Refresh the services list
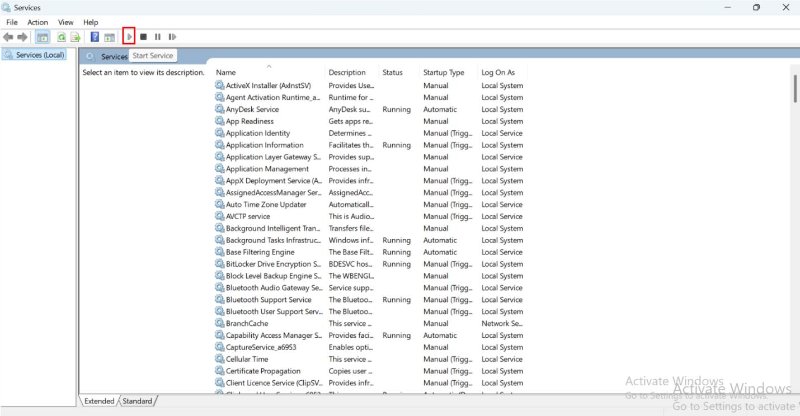 coord(61,37)
